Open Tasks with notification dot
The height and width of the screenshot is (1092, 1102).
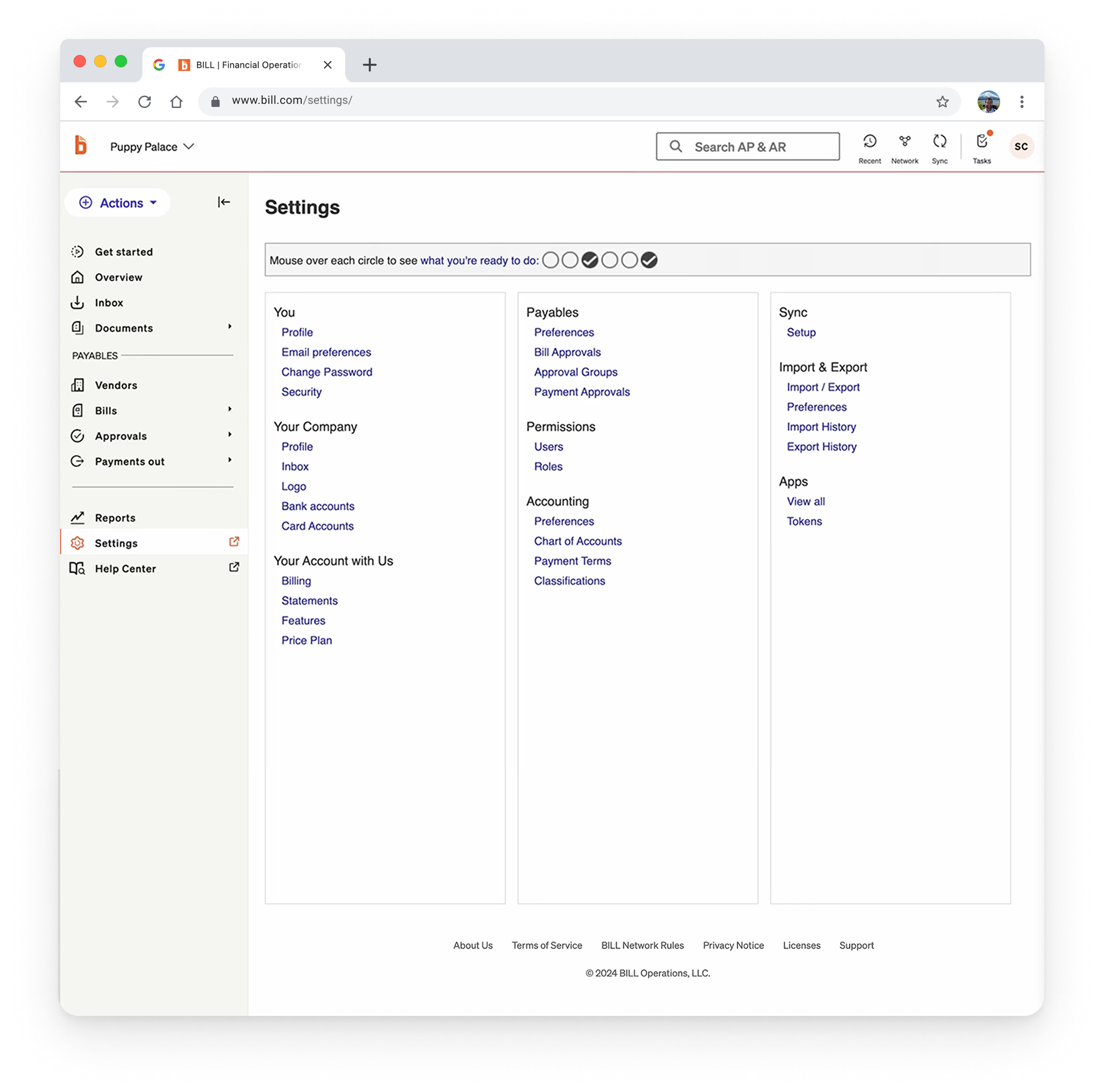[x=981, y=142]
